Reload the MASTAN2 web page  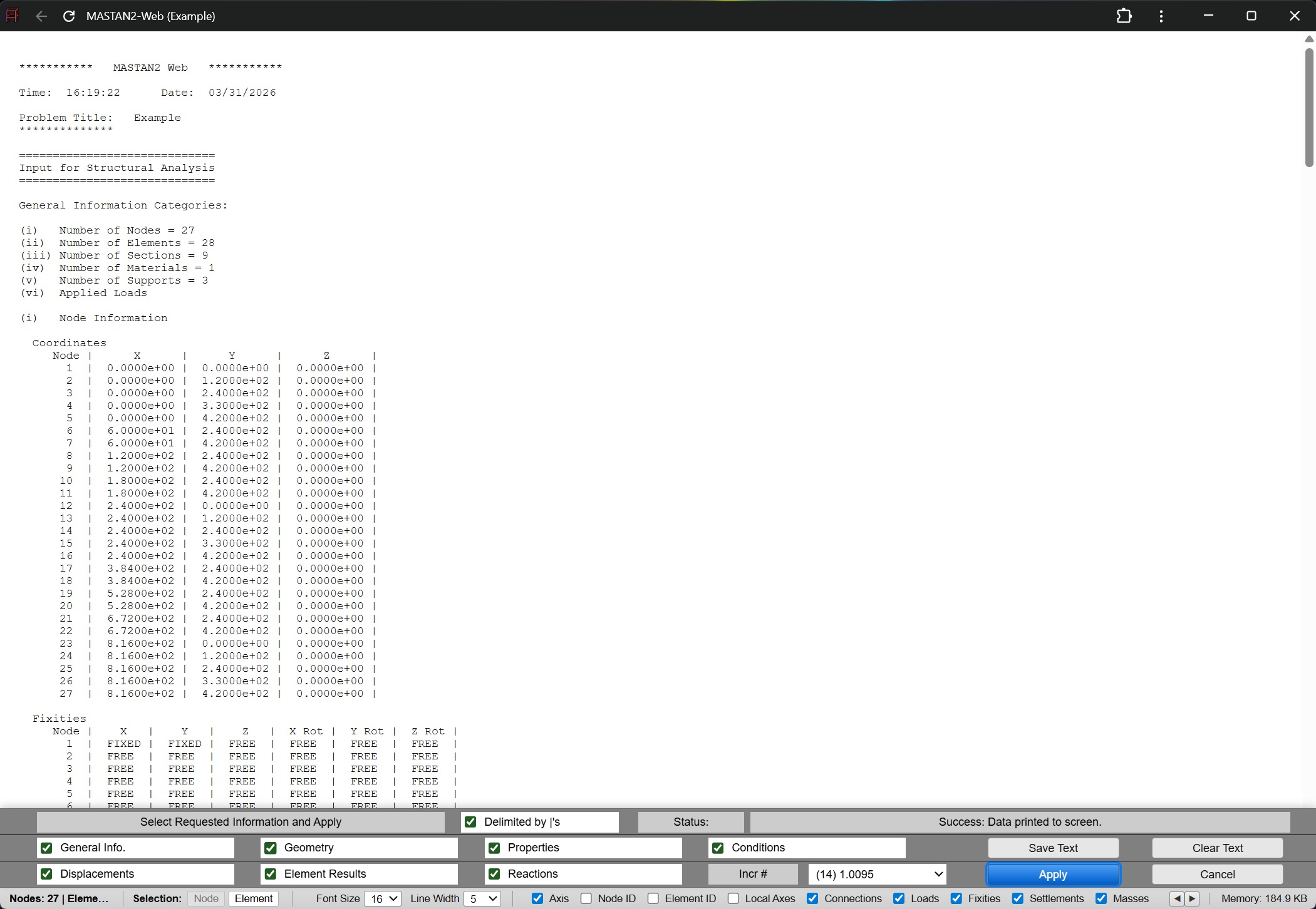click(x=69, y=16)
